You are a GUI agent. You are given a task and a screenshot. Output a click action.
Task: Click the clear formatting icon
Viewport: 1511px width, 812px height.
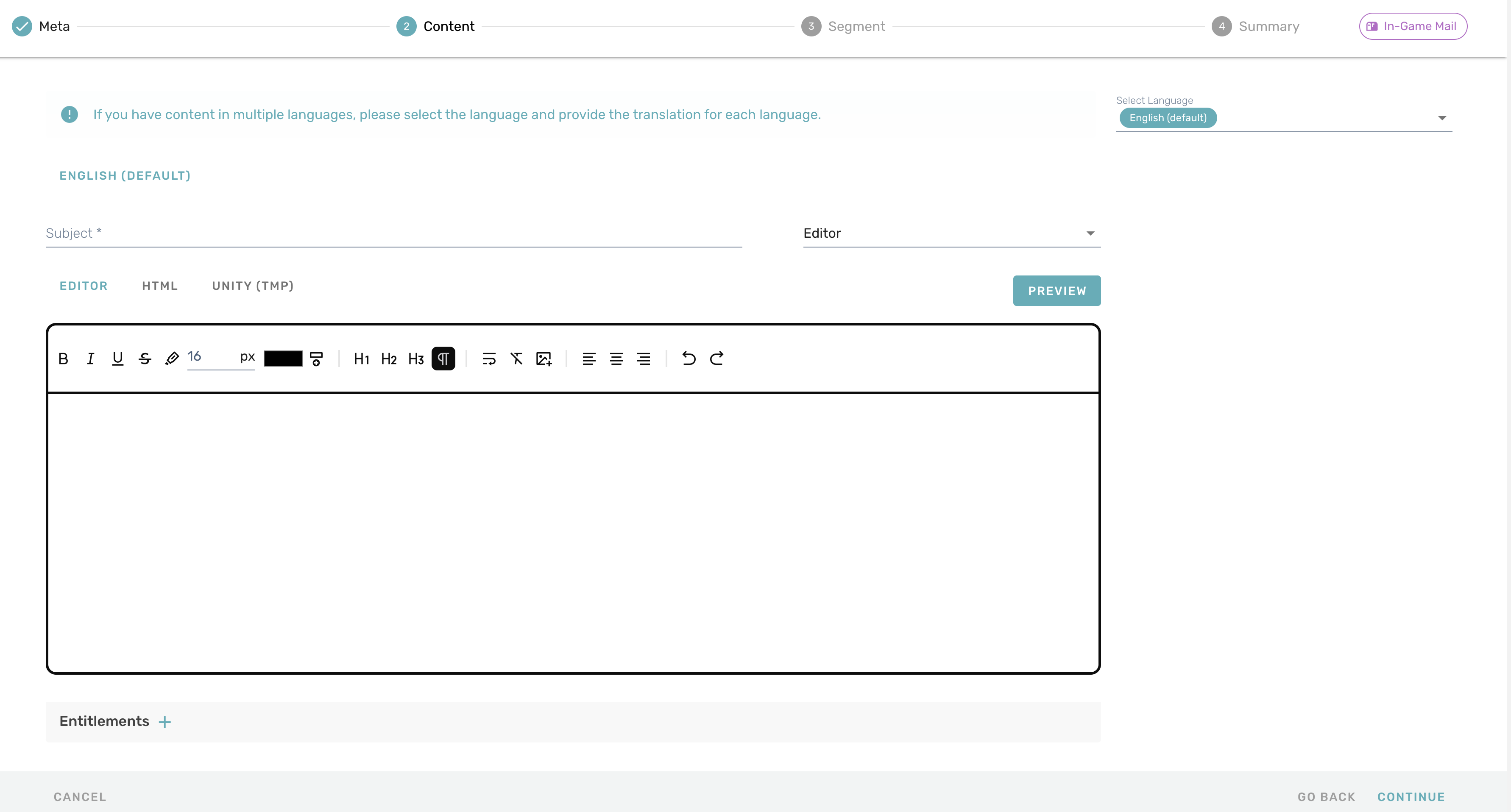tap(516, 359)
